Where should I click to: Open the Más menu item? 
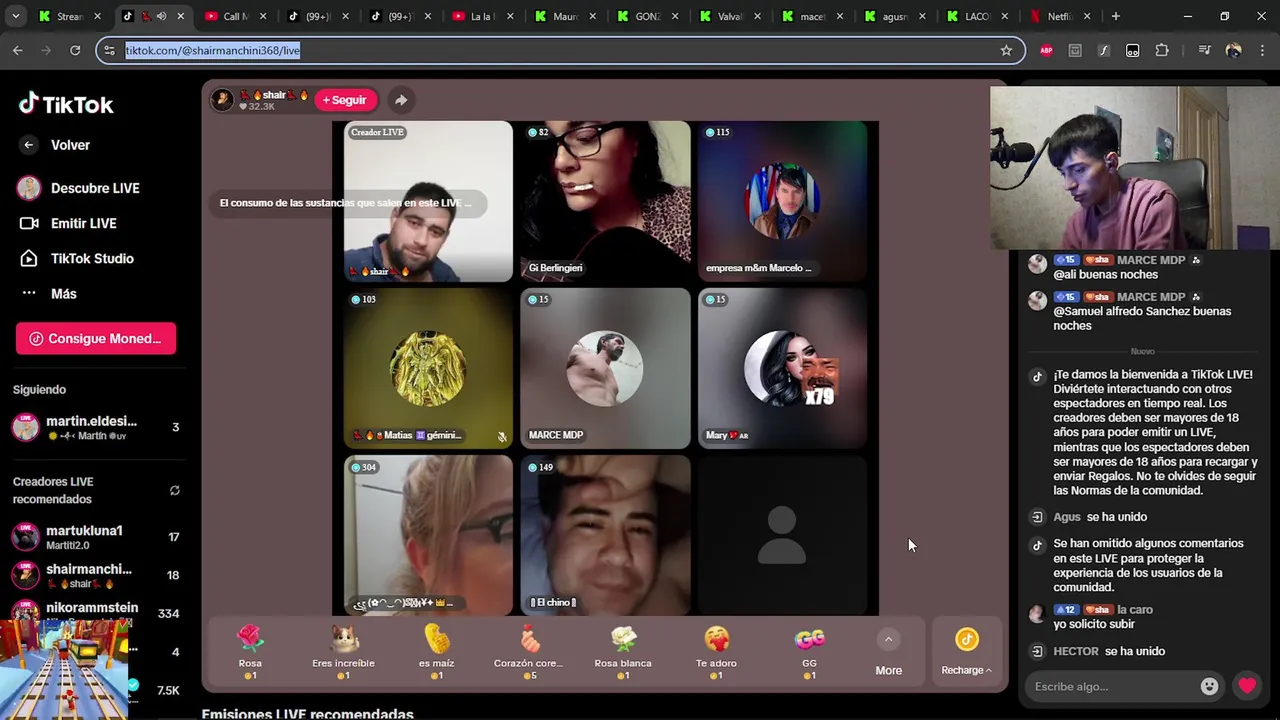coord(48,293)
